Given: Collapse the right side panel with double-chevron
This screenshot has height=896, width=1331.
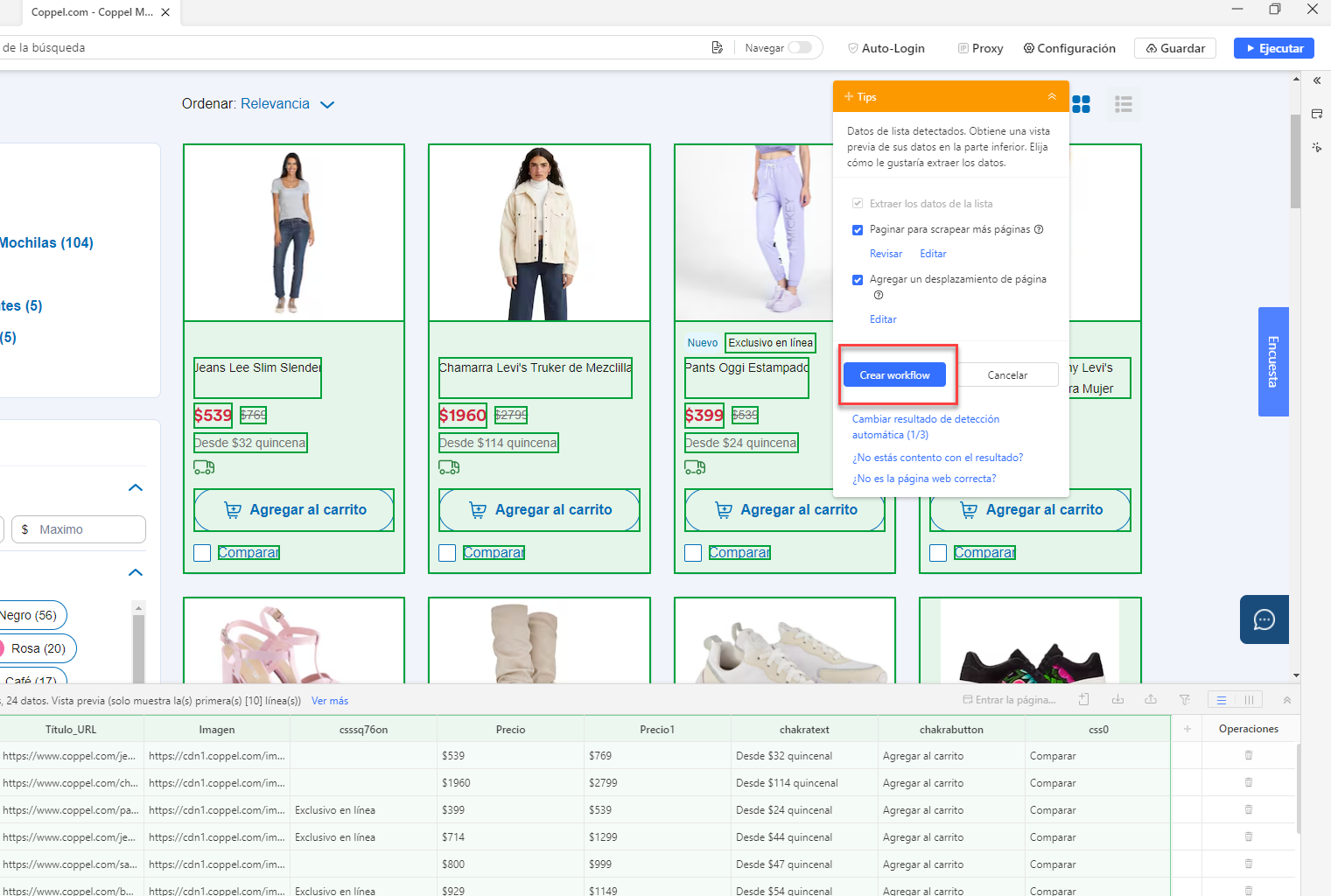Looking at the screenshot, I should [1317, 80].
